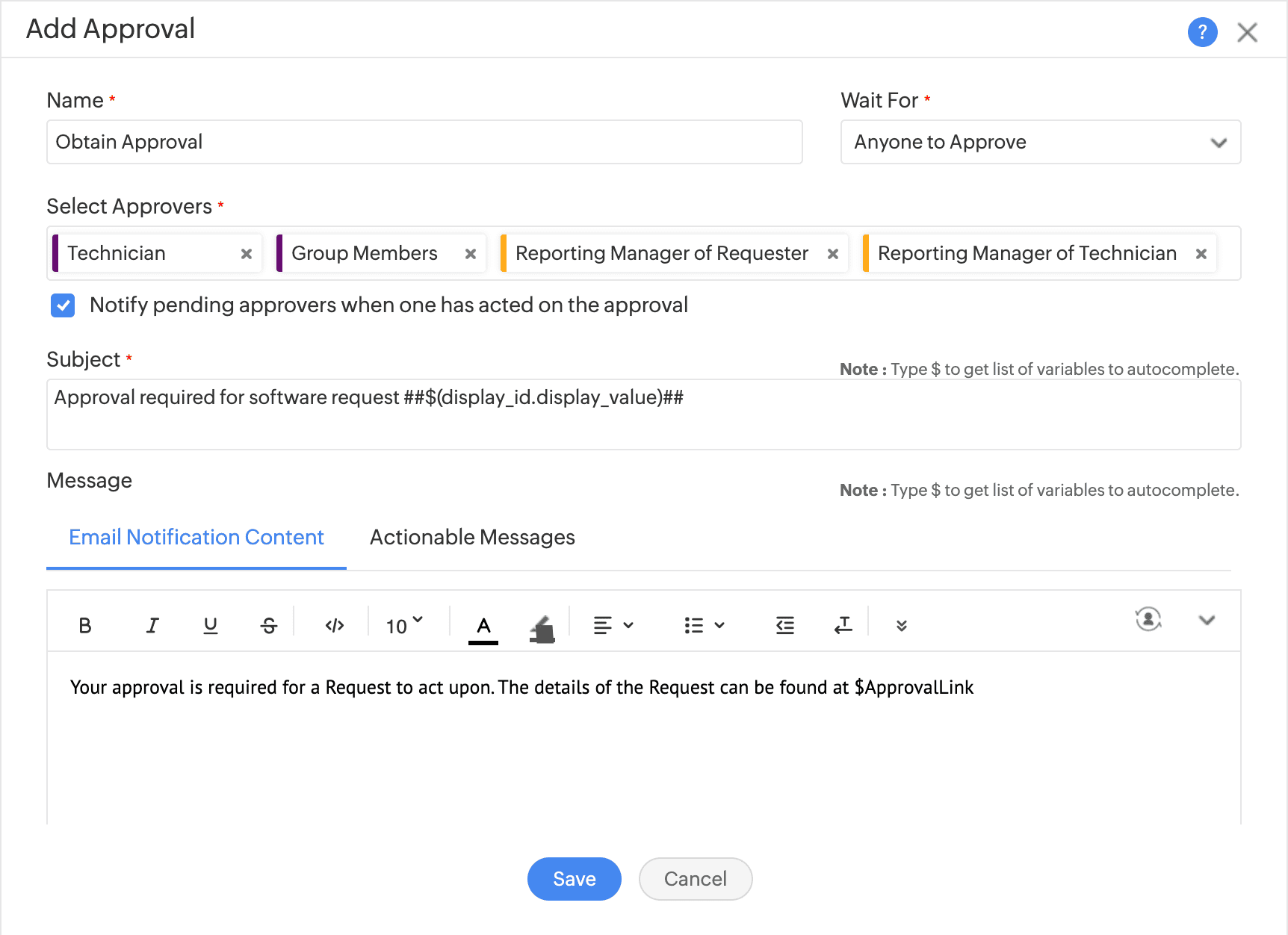
Task: Remove the Technician approver tag
Action: coord(246,254)
